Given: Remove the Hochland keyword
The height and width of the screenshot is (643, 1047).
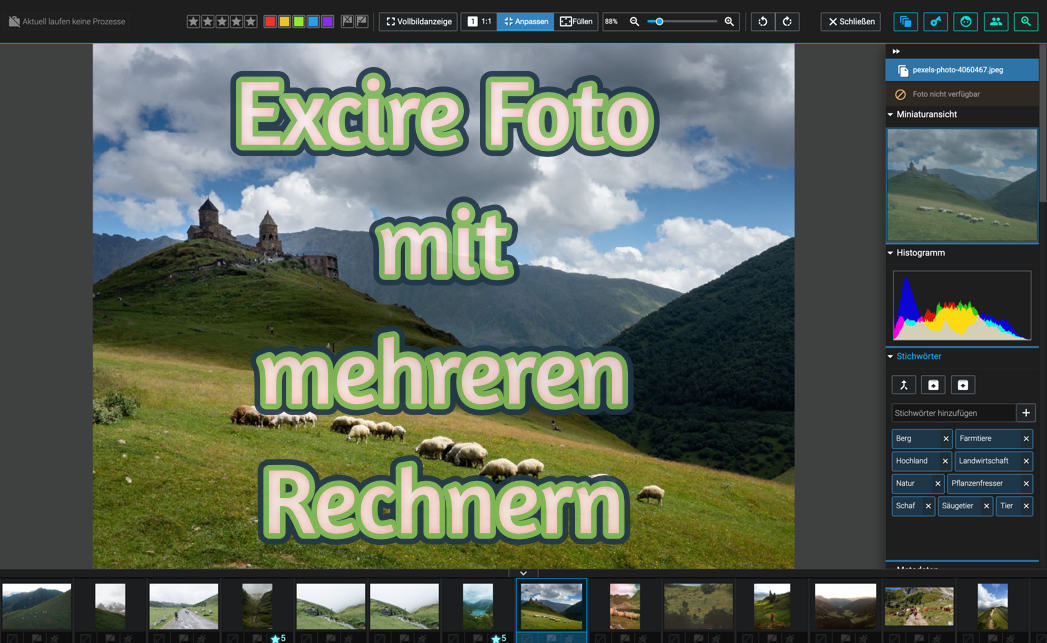Looking at the screenshot, I should (x=945, y=461).
